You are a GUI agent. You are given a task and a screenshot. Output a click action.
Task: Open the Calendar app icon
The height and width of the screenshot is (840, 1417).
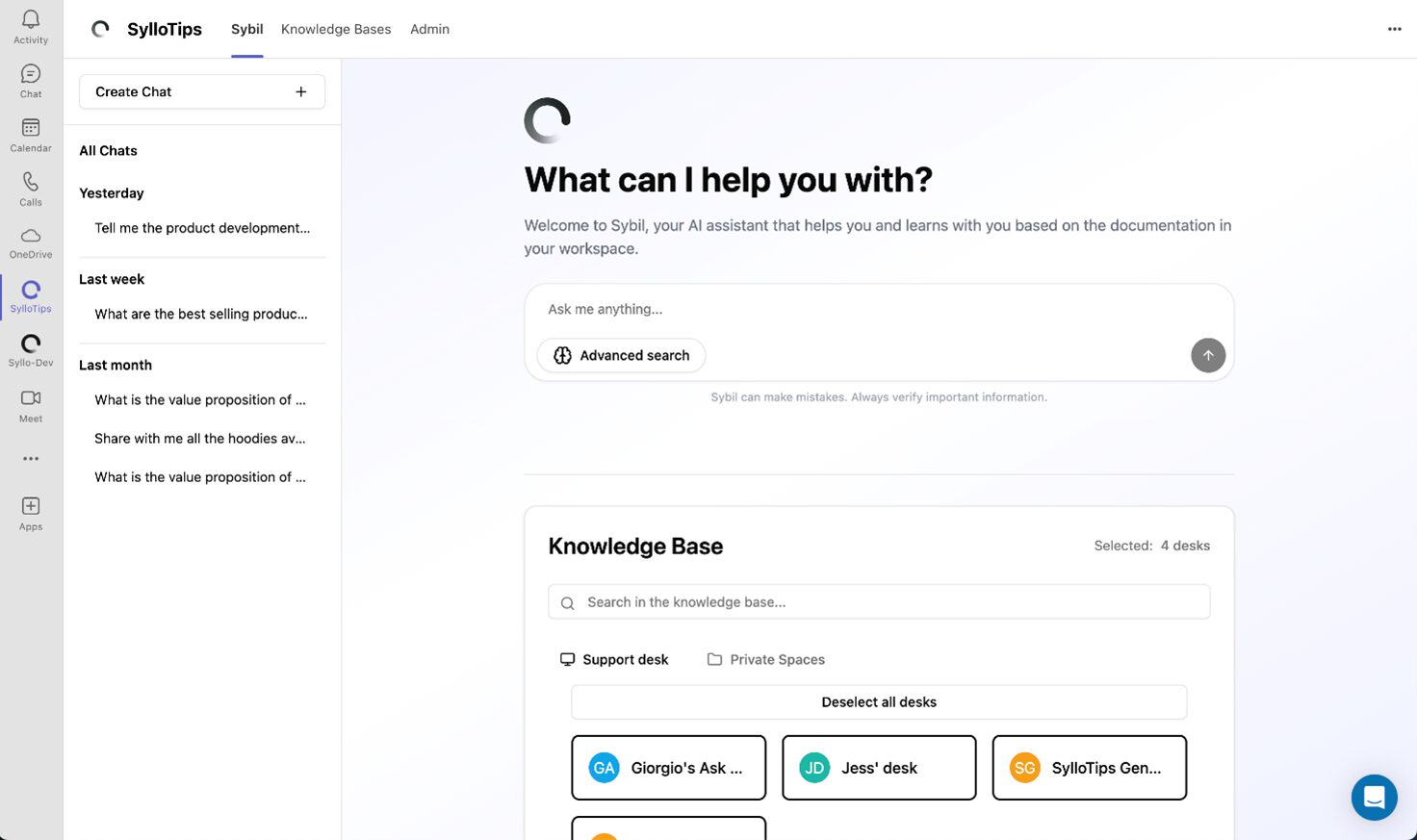[x=31, y=134]
